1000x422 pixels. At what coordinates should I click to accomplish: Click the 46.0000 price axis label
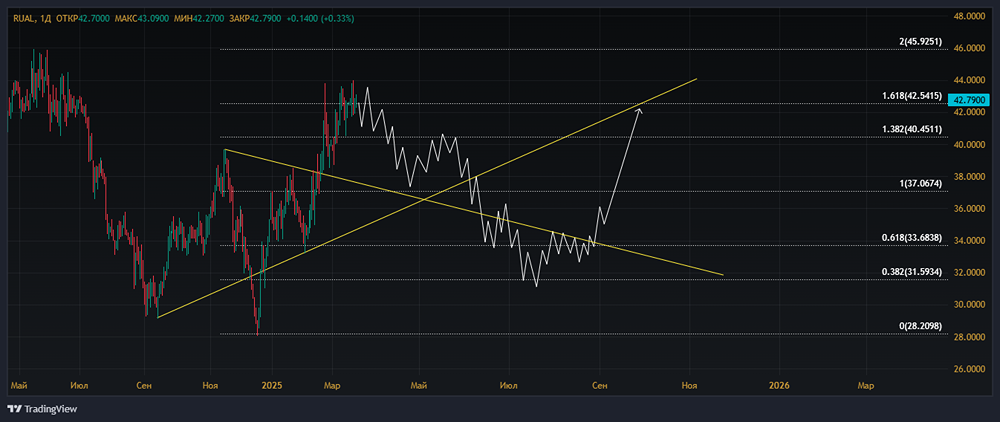[x=968, y=48]
